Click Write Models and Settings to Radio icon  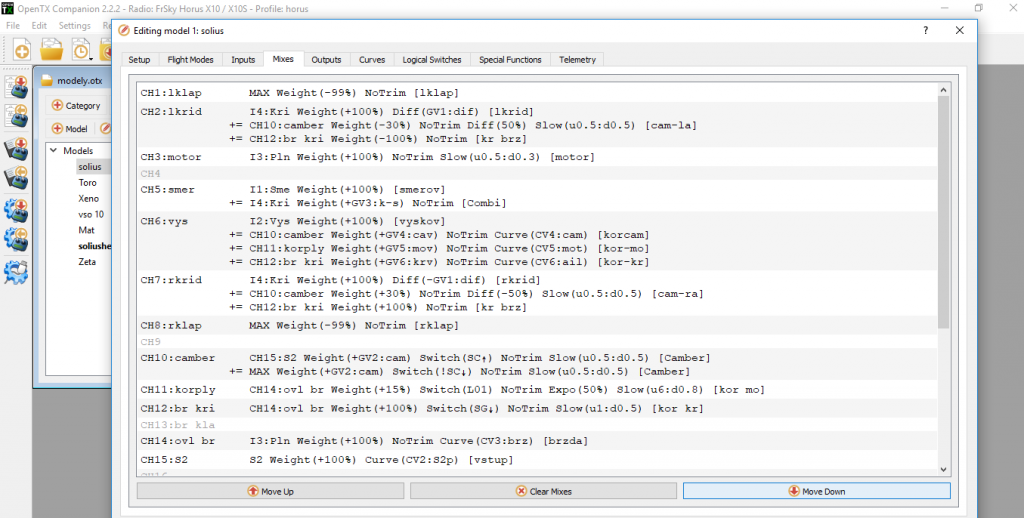16,87
